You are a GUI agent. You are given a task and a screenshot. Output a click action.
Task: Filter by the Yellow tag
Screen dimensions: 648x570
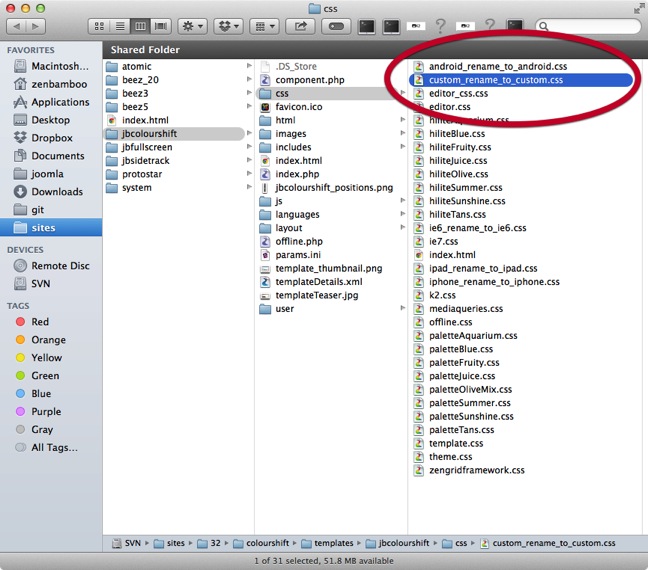pyautogui.click(x=38, y=358)
